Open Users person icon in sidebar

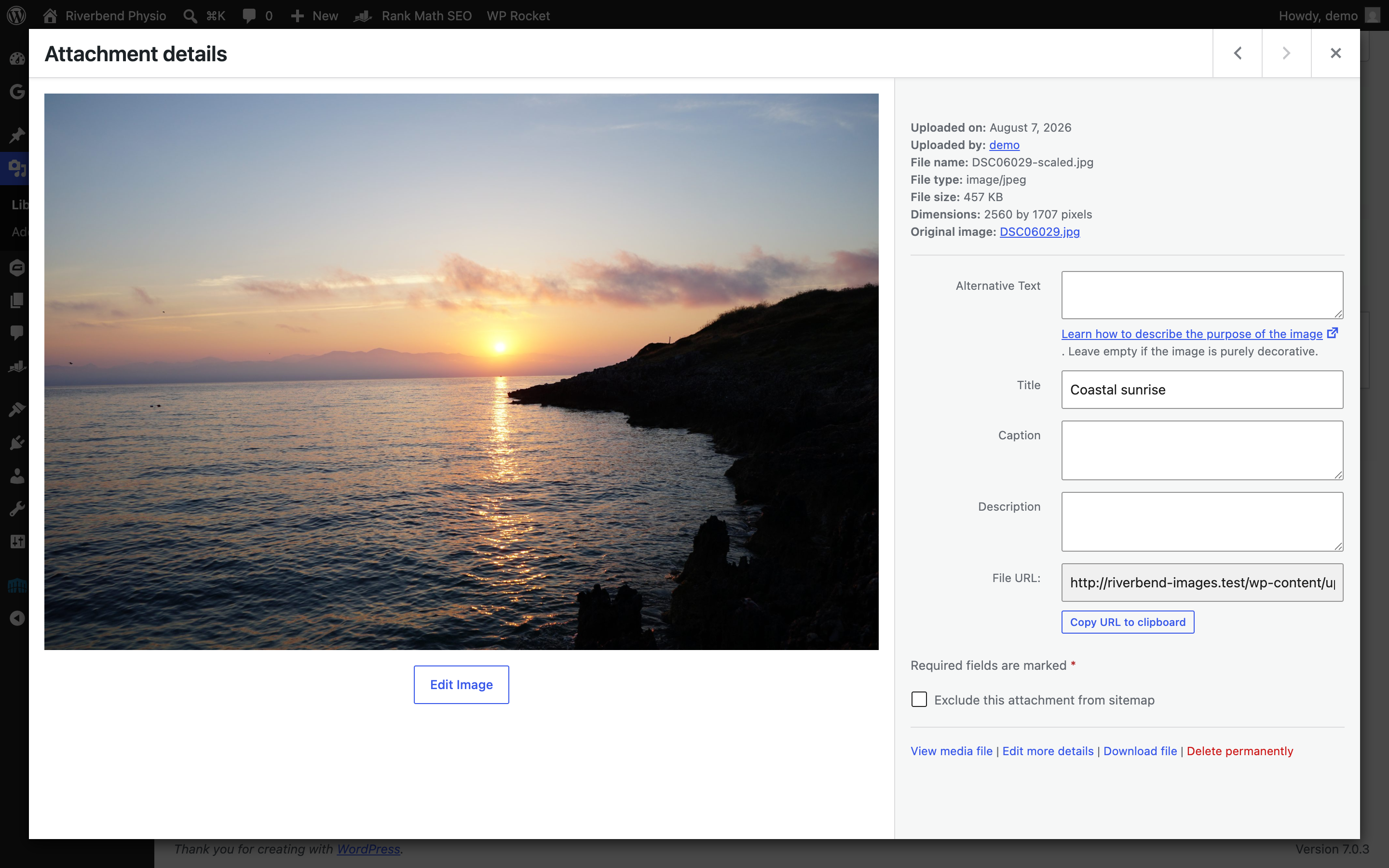[17, 476]
